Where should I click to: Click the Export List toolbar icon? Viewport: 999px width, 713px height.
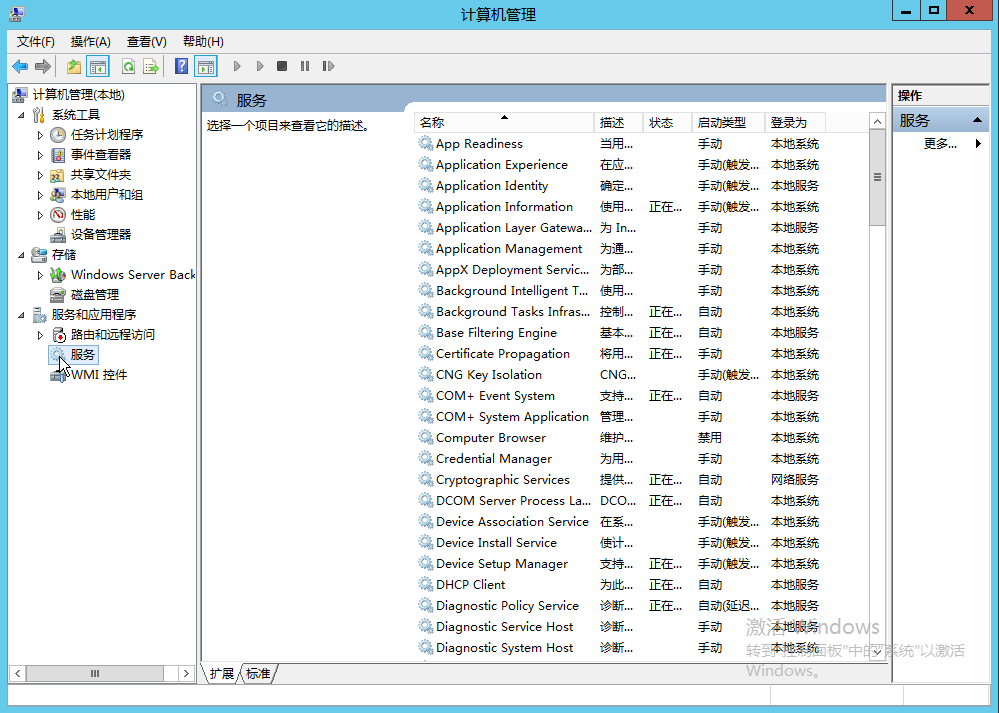(x=151, y=66)
